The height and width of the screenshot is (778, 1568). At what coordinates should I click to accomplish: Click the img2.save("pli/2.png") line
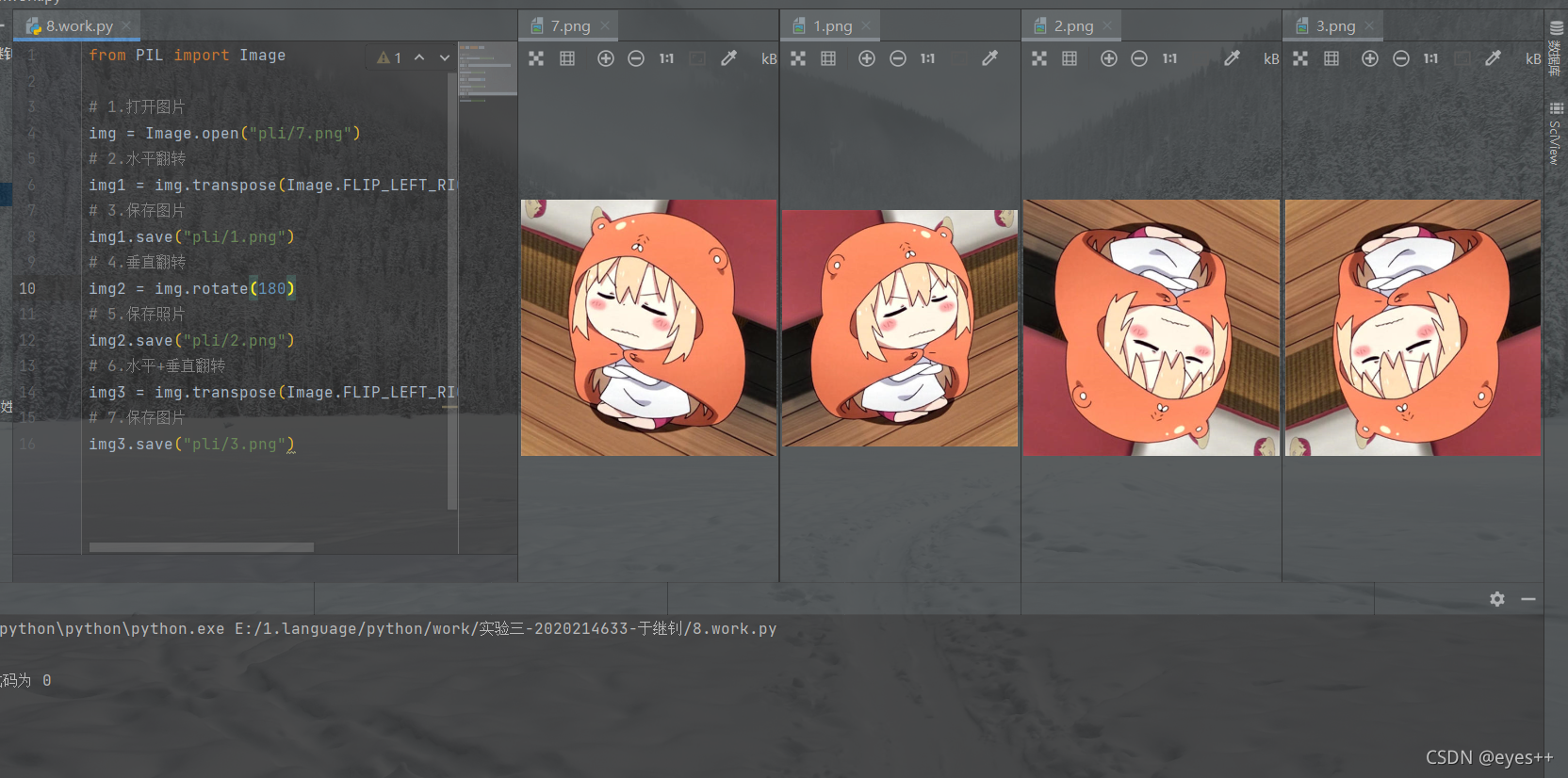[x=191, y=340]
